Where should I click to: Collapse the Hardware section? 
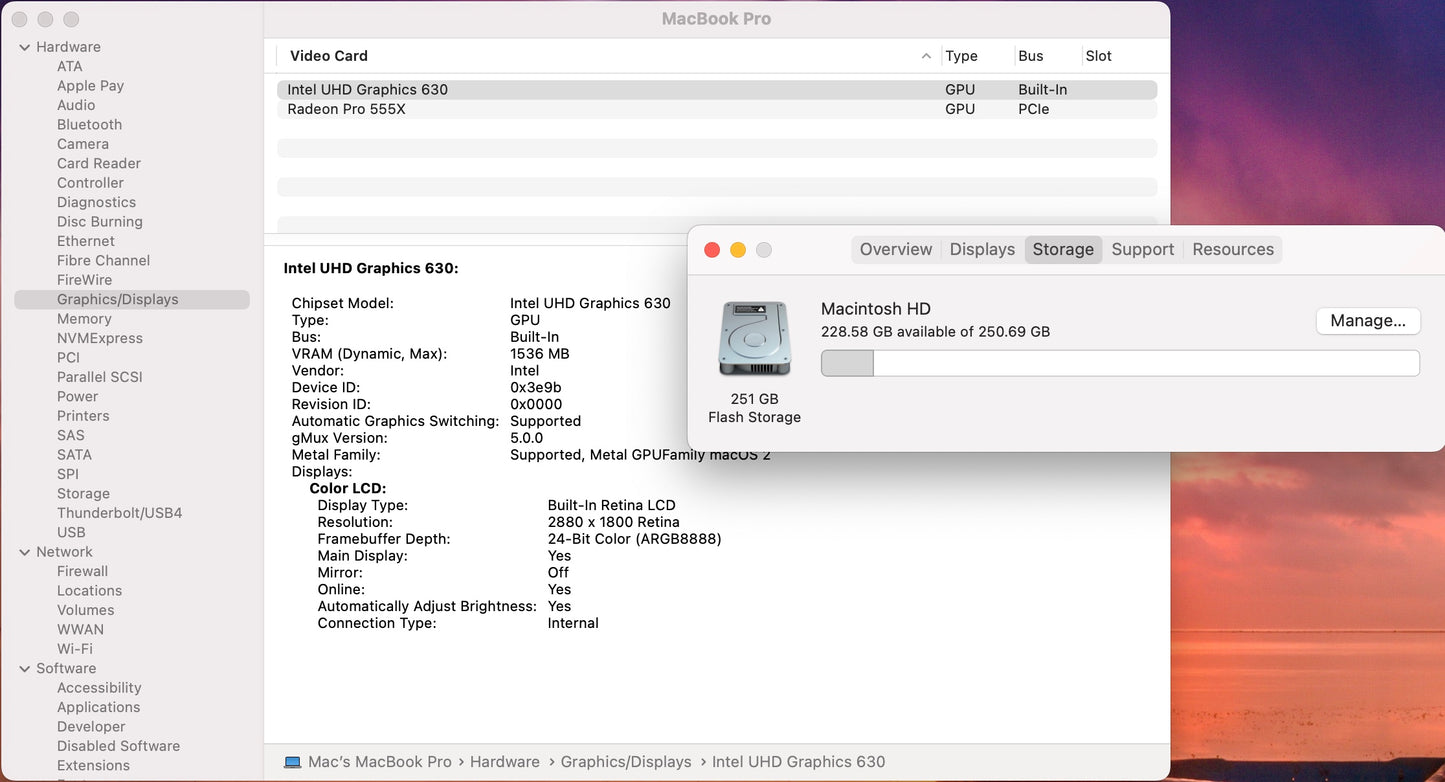[x=24, y=47]
